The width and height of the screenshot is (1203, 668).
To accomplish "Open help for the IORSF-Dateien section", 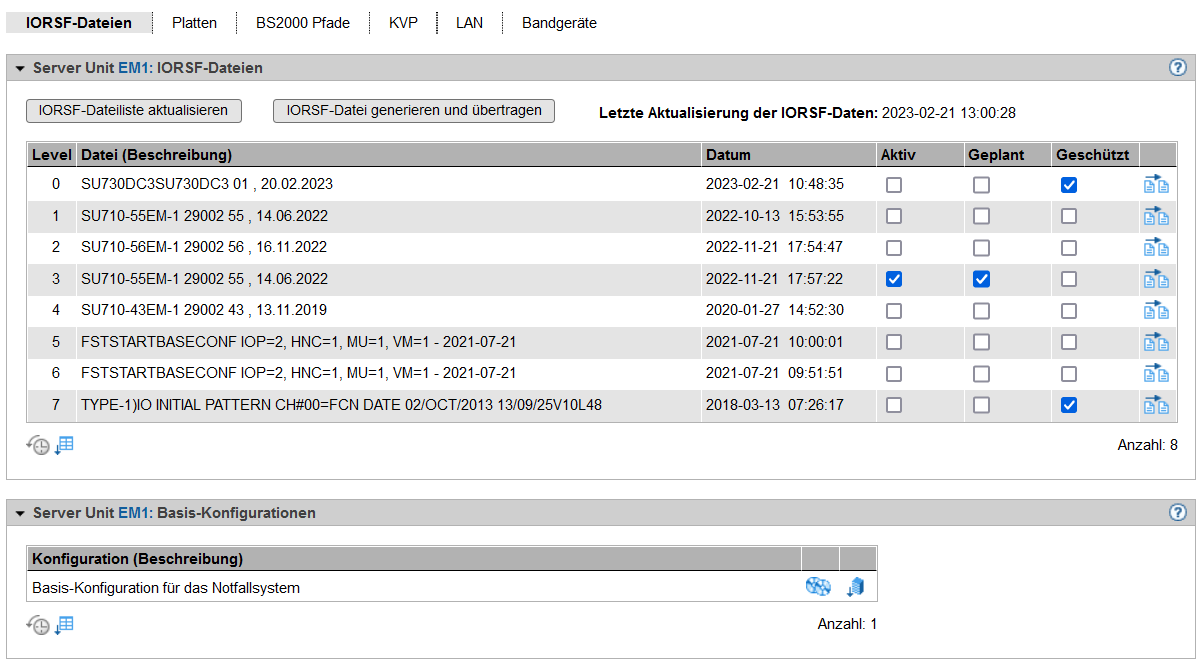I will (1177, 68).
